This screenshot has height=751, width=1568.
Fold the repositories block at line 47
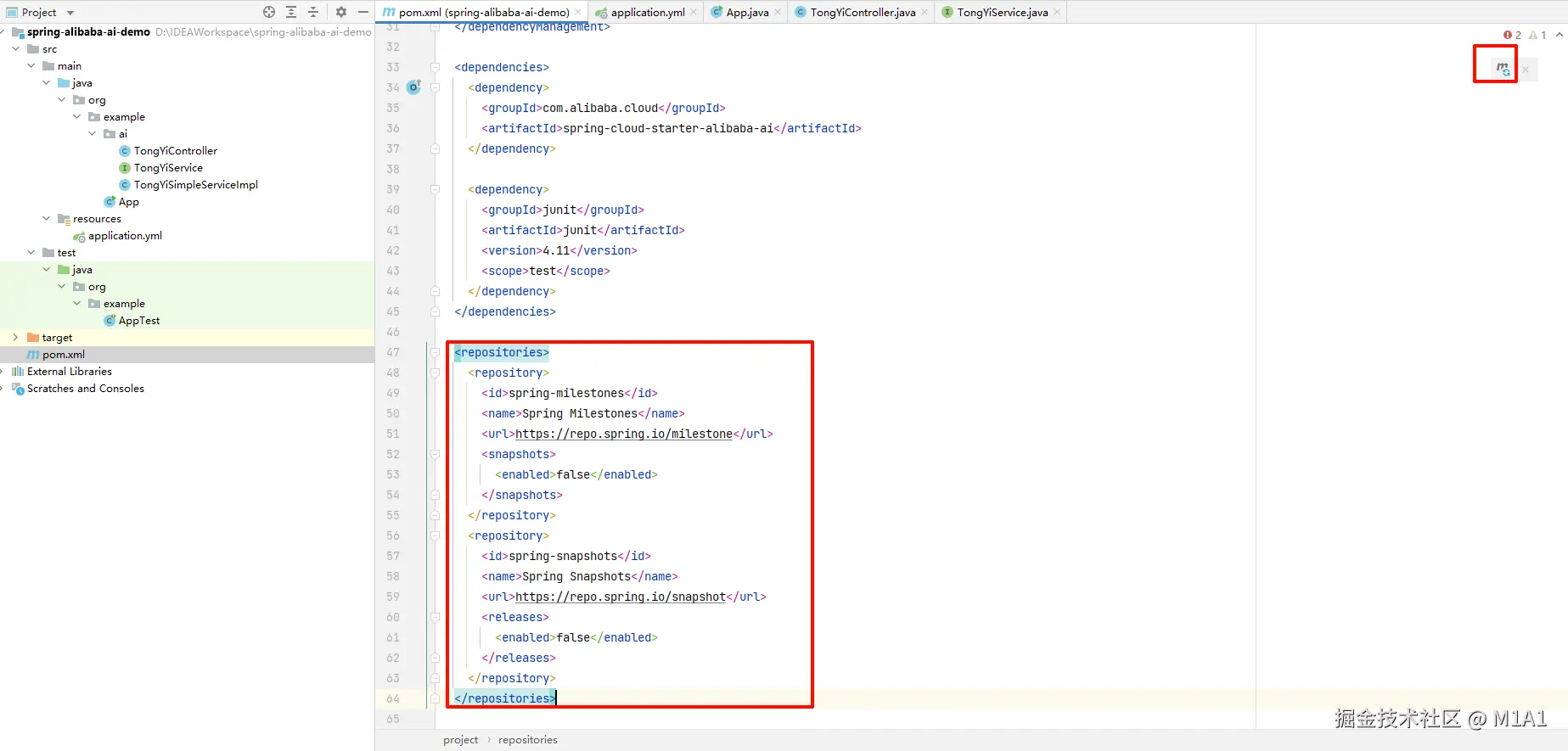435,352
